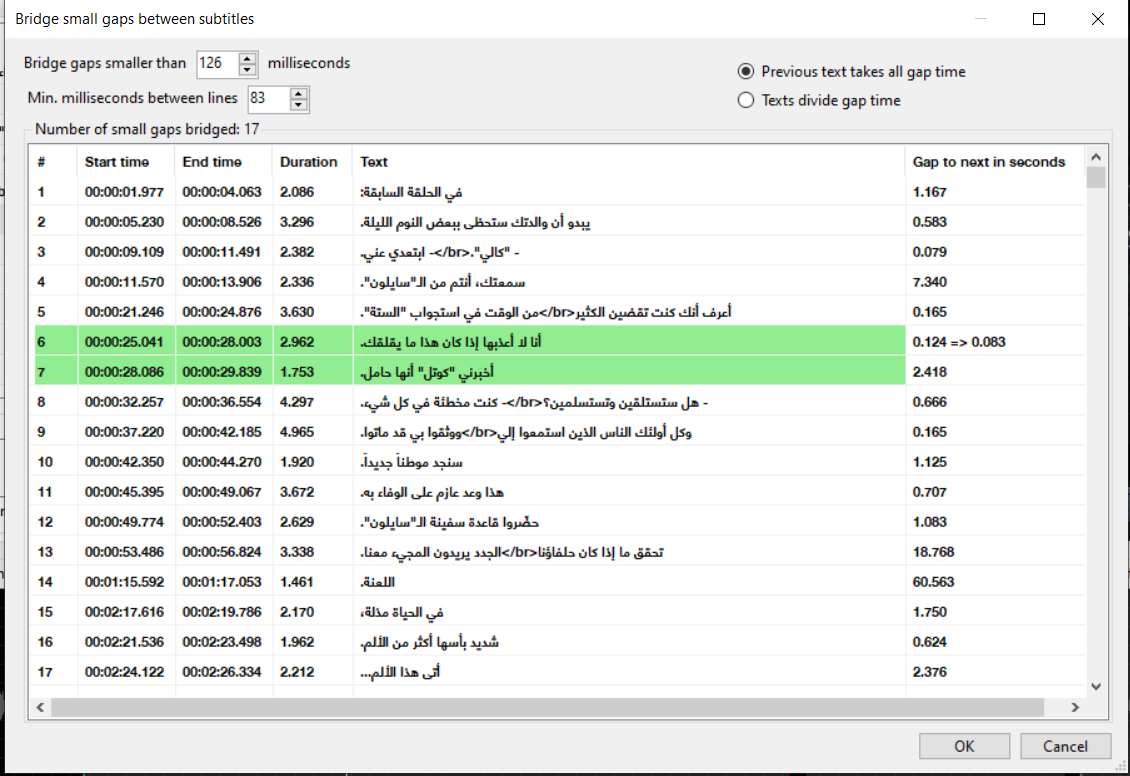Decrease Min. milliseconds between lines value
The width and height of the screenshot is (1130, 776).
298,104
